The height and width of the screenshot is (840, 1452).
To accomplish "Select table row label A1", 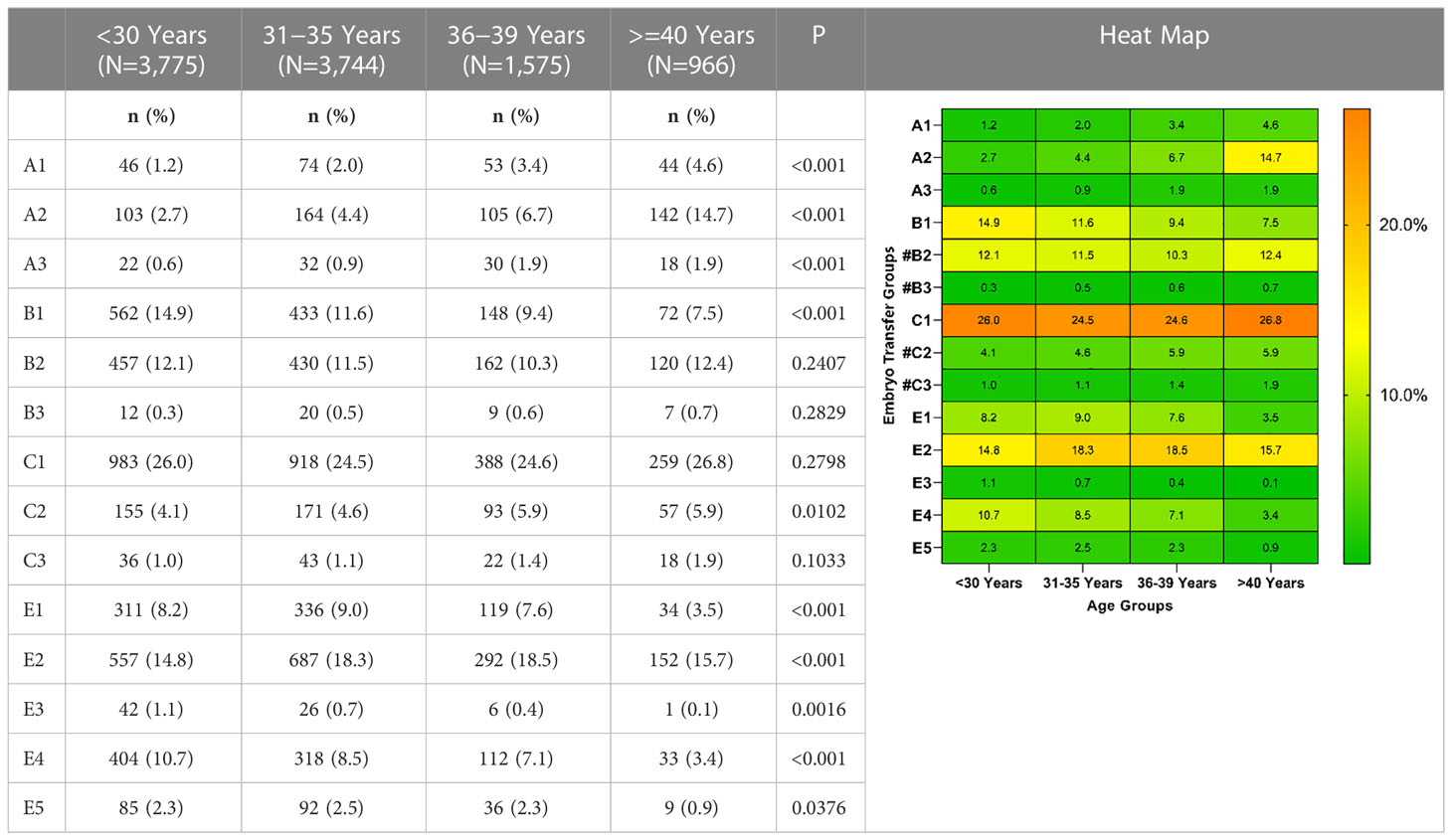I will (36, 165).
